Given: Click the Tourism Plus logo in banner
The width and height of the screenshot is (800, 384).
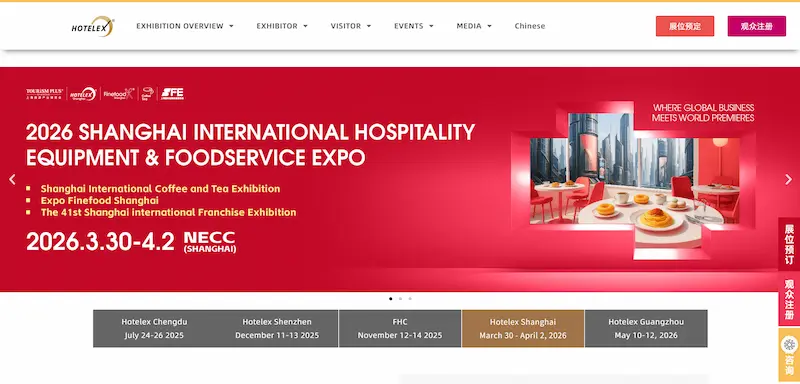Looking at the screenshot, I should point(44,94).
